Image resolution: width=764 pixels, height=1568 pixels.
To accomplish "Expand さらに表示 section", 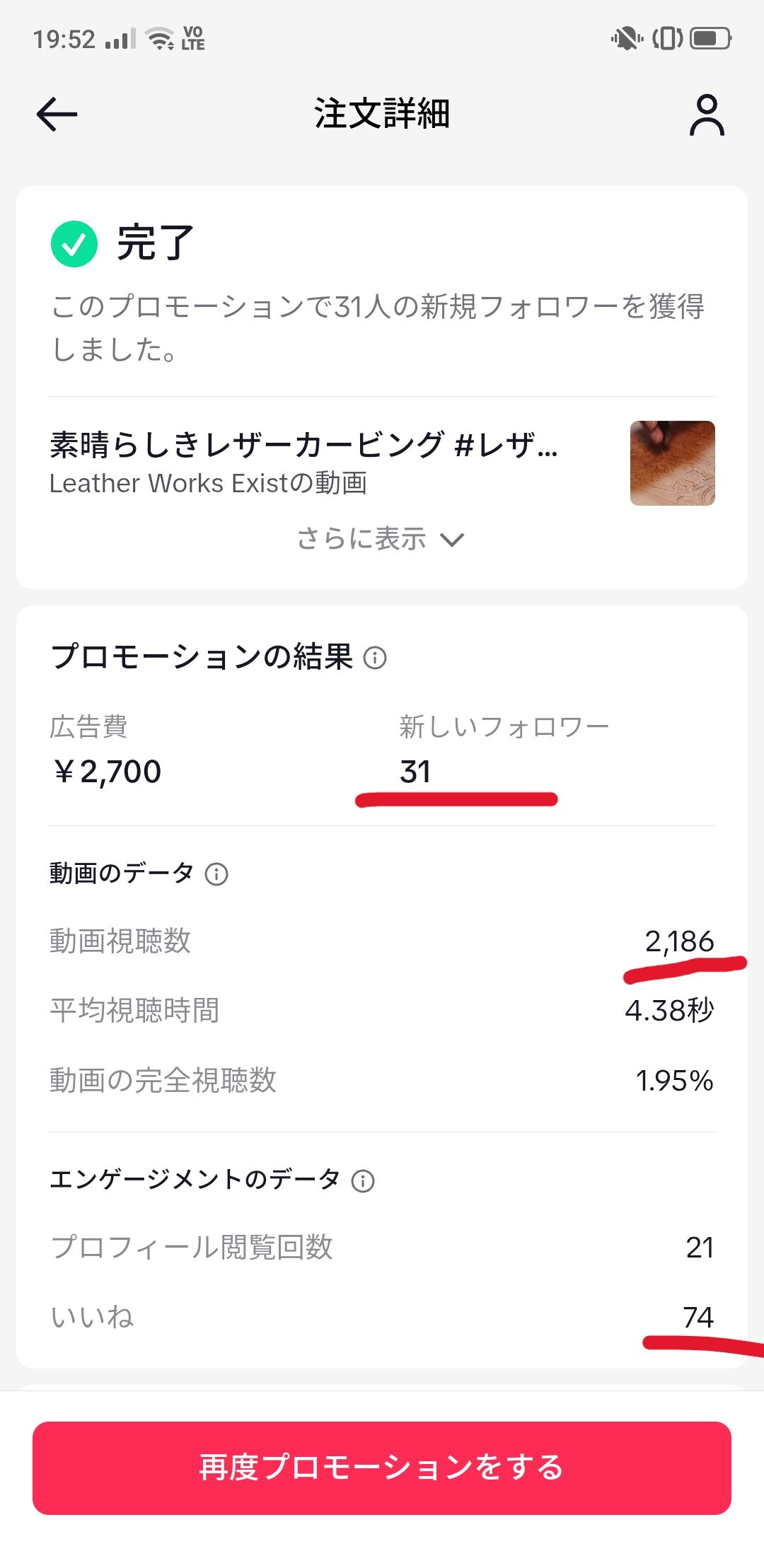I will pyautogui.click(x=362, y=539).
